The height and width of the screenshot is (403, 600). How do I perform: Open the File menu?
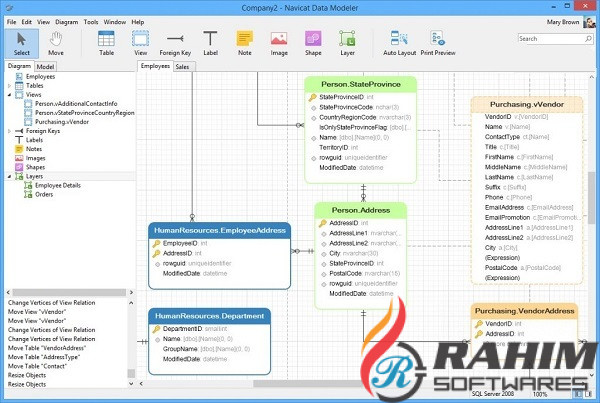click(11, 22)
